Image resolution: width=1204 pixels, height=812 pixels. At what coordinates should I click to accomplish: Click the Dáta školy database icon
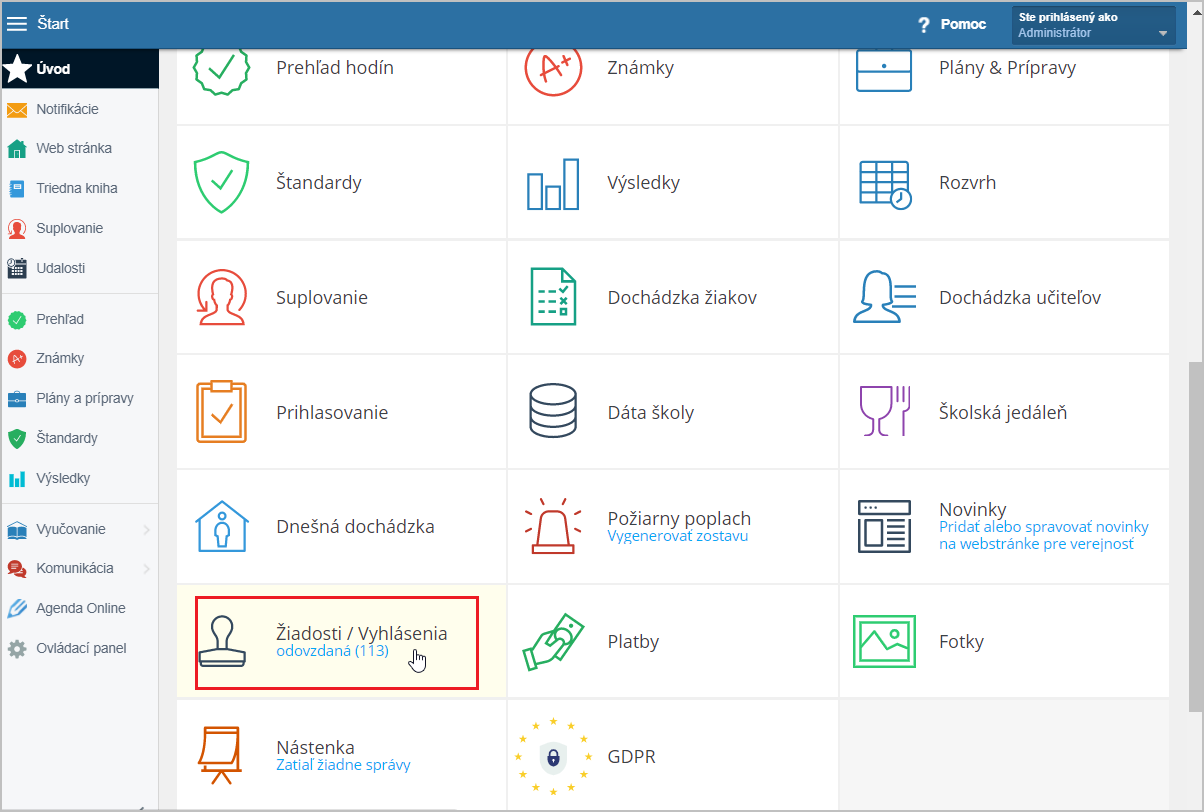pos(553,412)
